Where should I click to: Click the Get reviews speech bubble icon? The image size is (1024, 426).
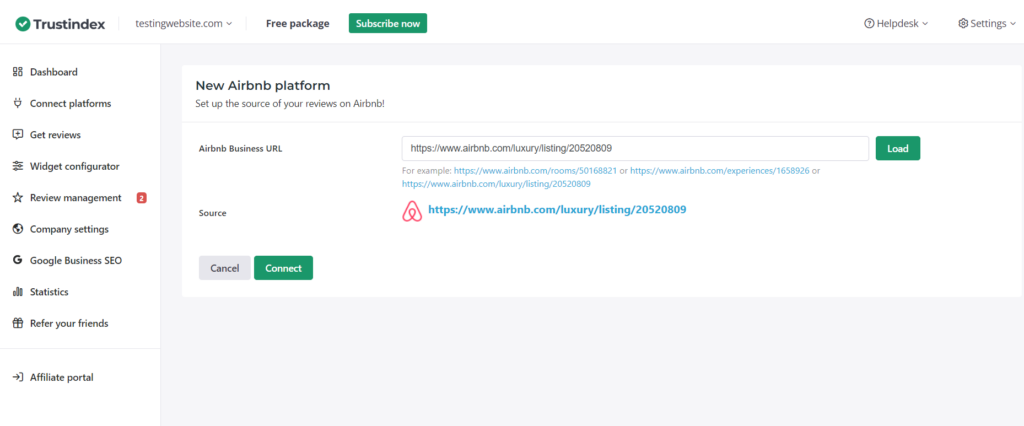18,135
